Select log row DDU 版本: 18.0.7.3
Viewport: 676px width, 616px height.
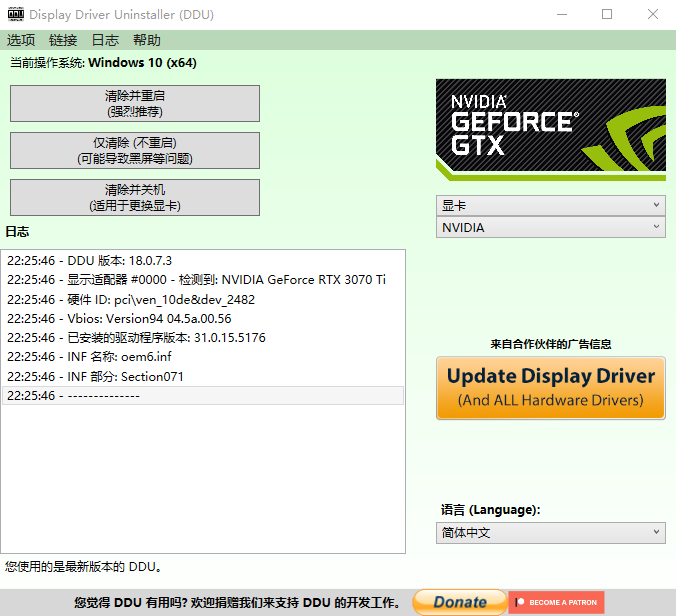203,261
